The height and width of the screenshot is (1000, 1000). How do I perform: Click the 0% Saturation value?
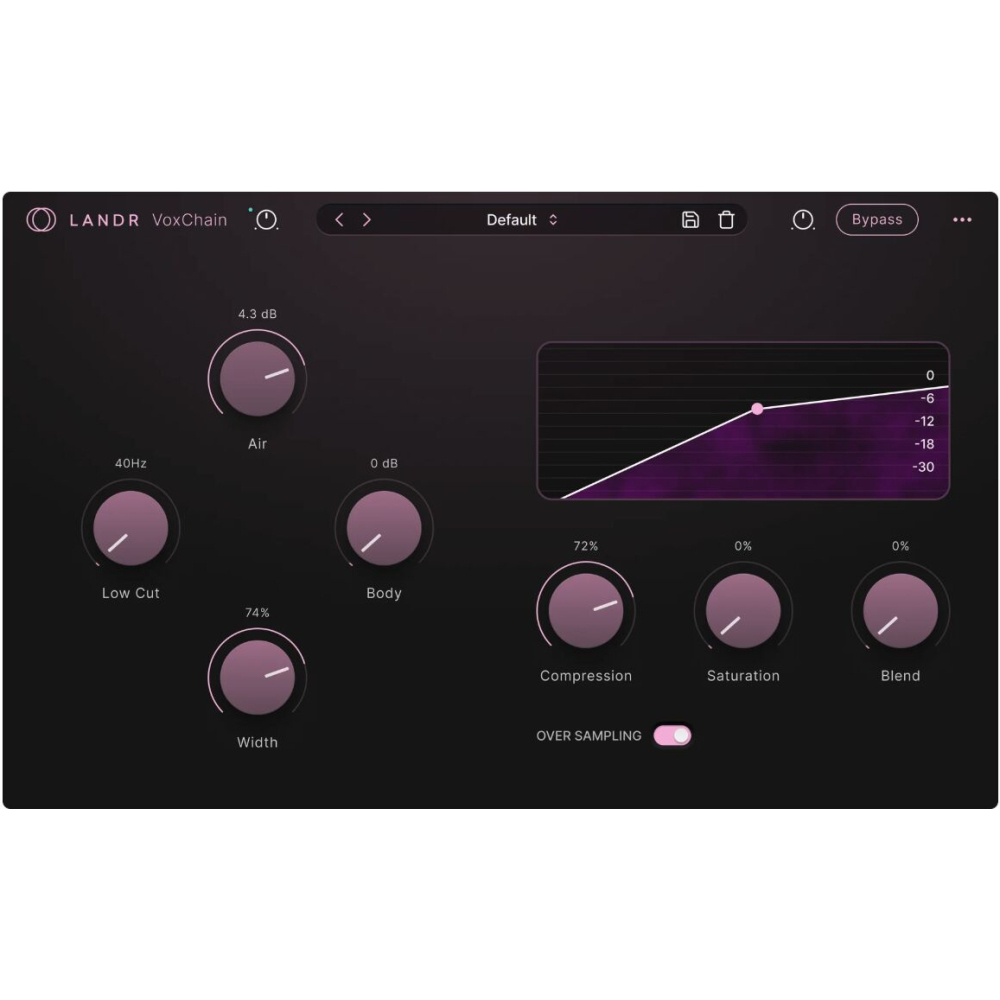[x=743, y=546]
